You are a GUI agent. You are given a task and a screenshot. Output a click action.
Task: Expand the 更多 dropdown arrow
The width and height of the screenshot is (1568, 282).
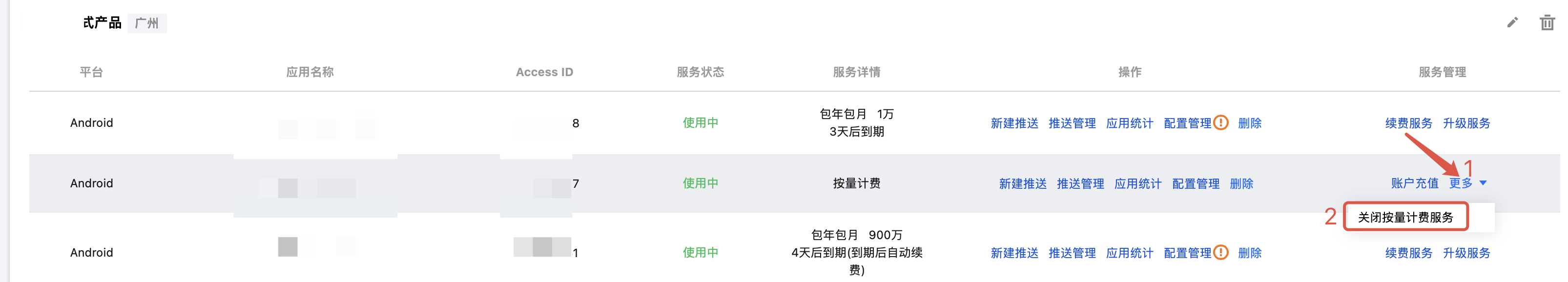1483,183
